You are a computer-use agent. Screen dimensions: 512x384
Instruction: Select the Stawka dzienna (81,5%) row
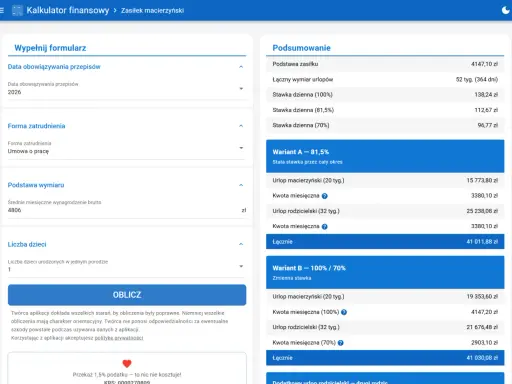point(385,110)
